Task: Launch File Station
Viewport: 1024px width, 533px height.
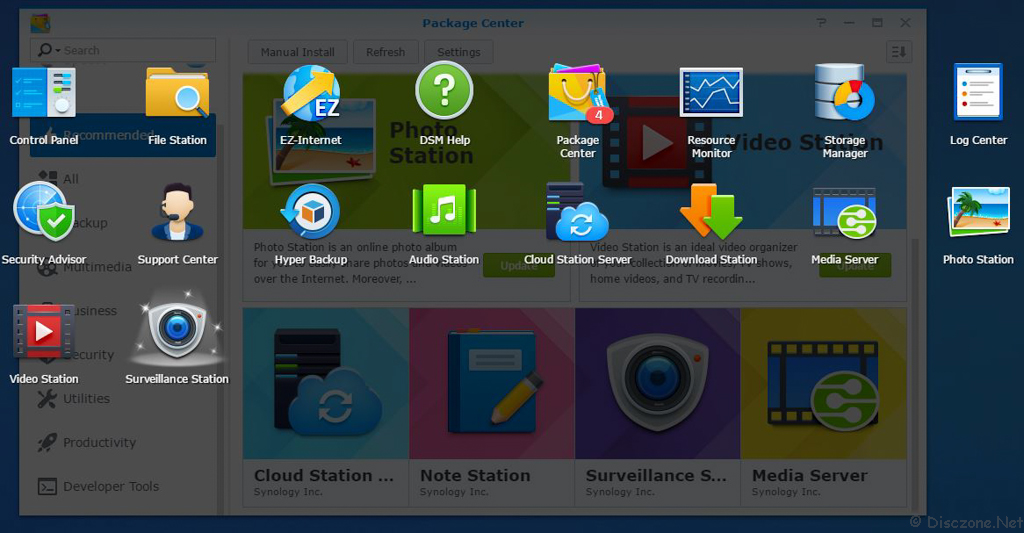Action: (x=177, y=93)
